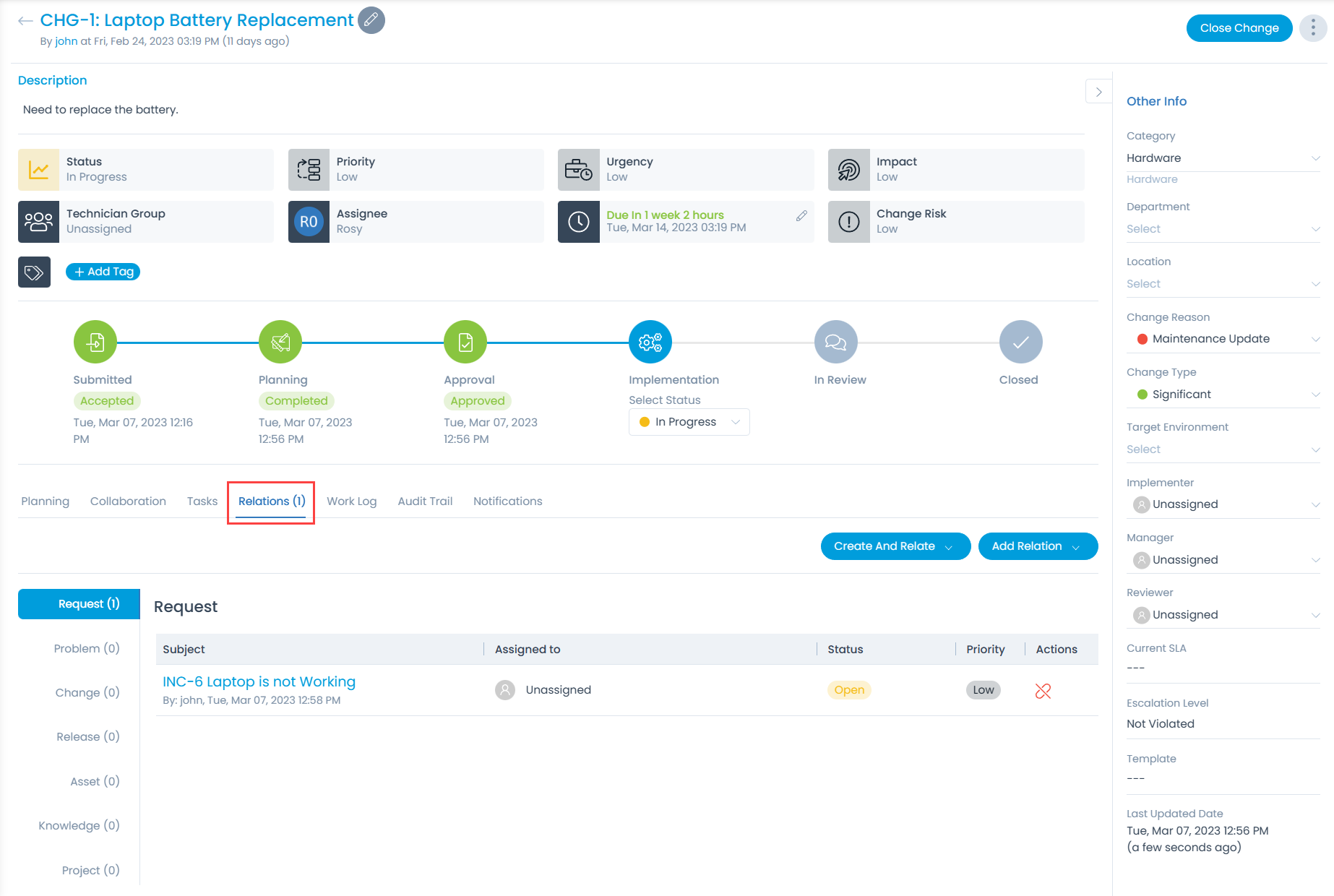Select Problem (0) in relations list

coord(86,648)
